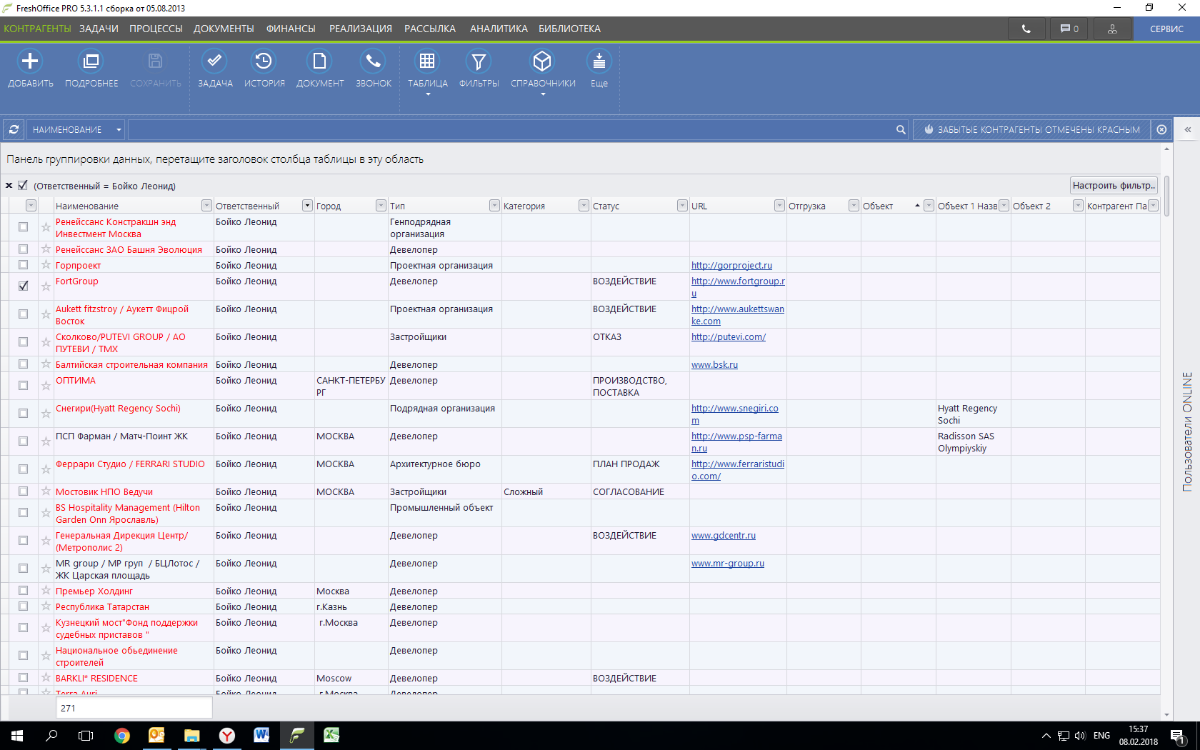The image size is (1200, 750).
Task: Refresh the list with the reload icon
Action: (14, 129)
